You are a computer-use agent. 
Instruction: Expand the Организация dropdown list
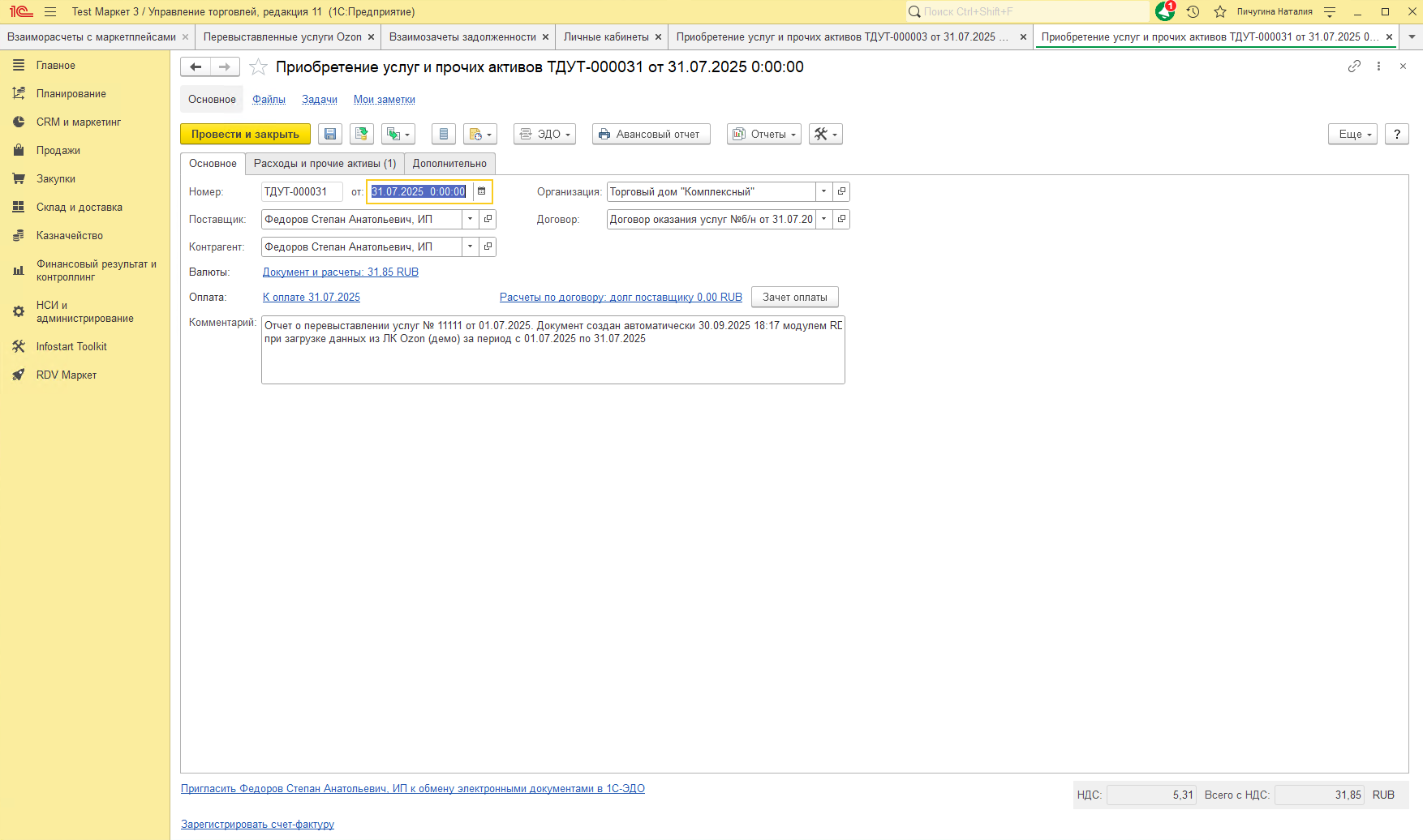tap(824, 192)
